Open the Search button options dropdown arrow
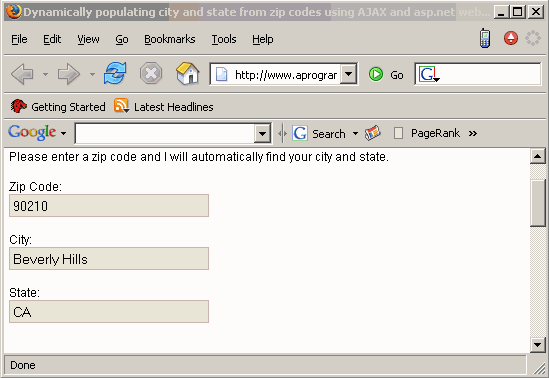The height and width of the screenshot is (378, 549). (x=355, y=133)
